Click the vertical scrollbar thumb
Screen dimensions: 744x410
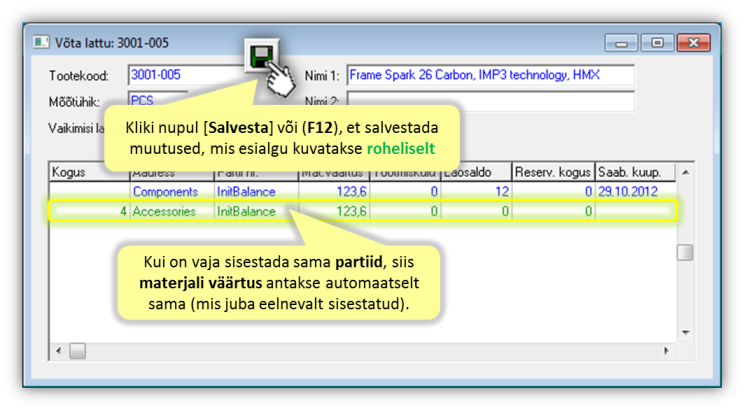click(685, 252)
